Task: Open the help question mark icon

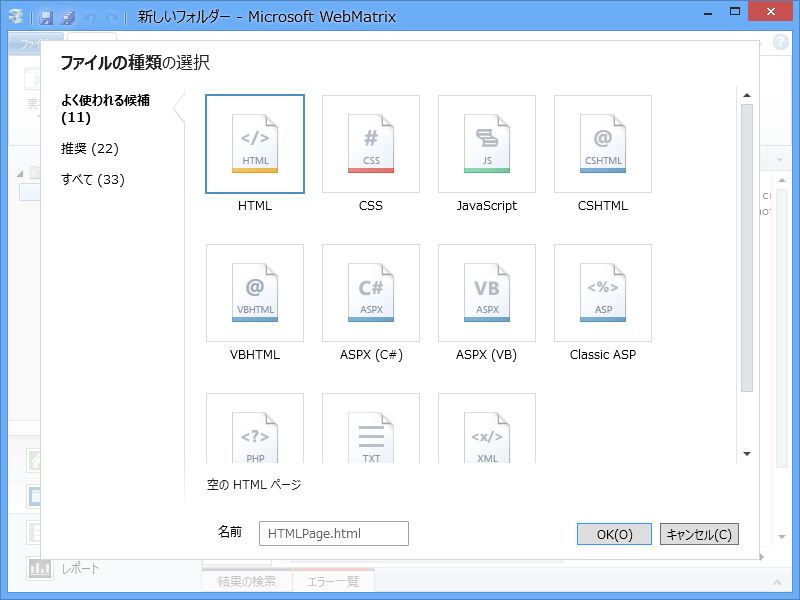Action: tap(781, 42)
